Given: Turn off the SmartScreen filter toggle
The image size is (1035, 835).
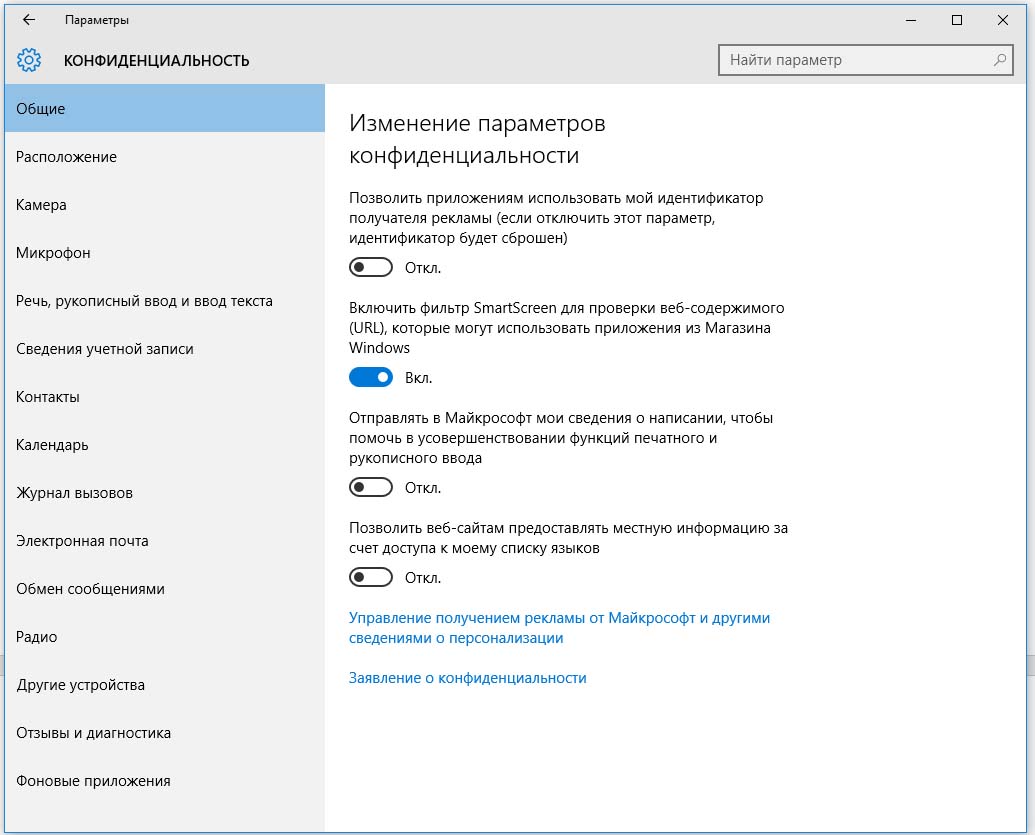Looking at the screenshot, I should pyautogui.click(x=370, y=378).
